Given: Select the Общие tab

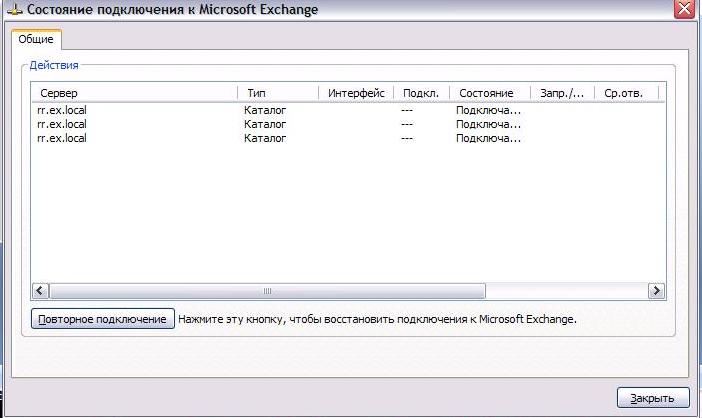Looking at the screenshot, I should pyautogui.click(x=36, y=39).
